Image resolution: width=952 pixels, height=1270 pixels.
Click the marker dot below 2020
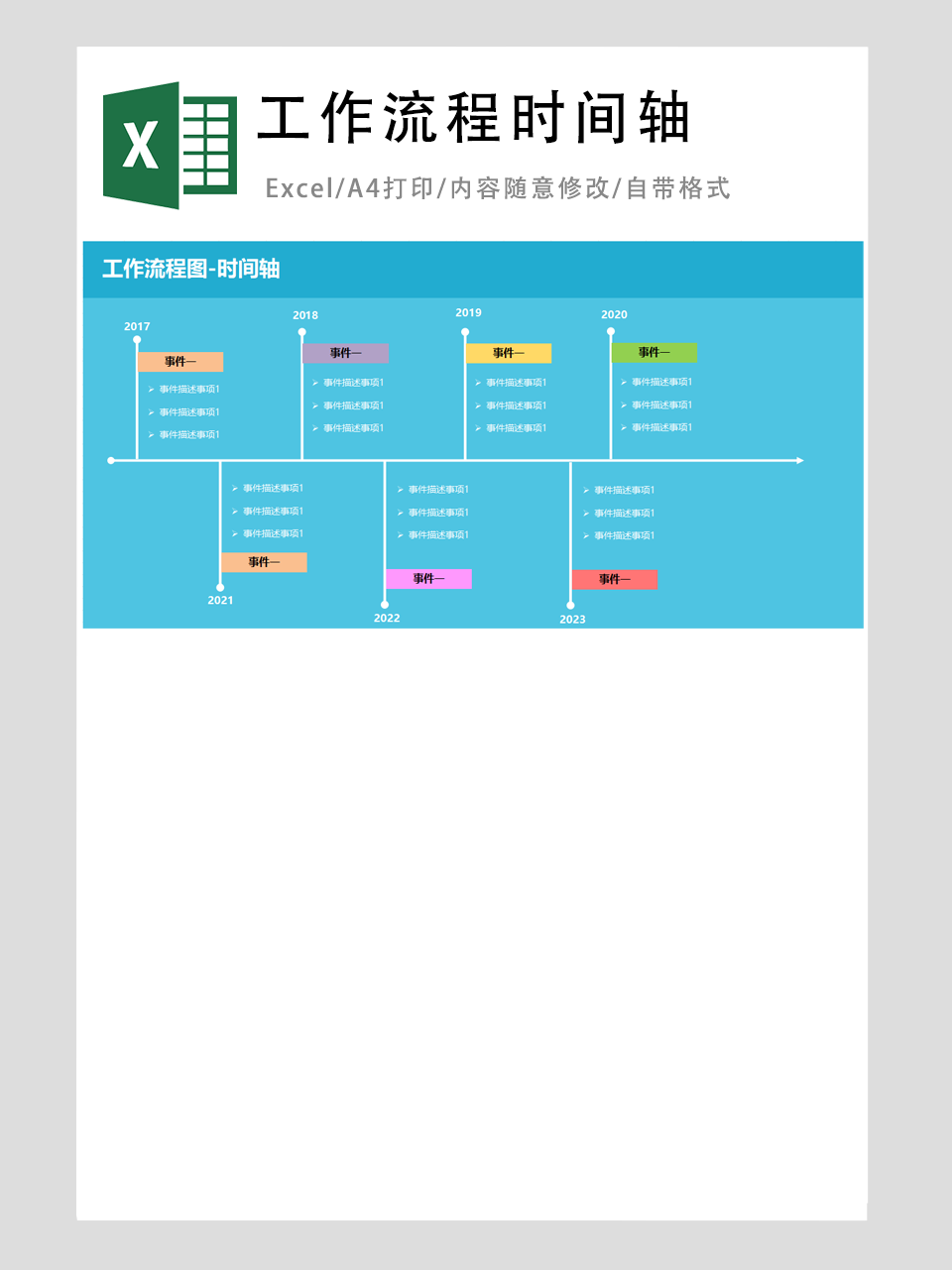coord(611,331)
